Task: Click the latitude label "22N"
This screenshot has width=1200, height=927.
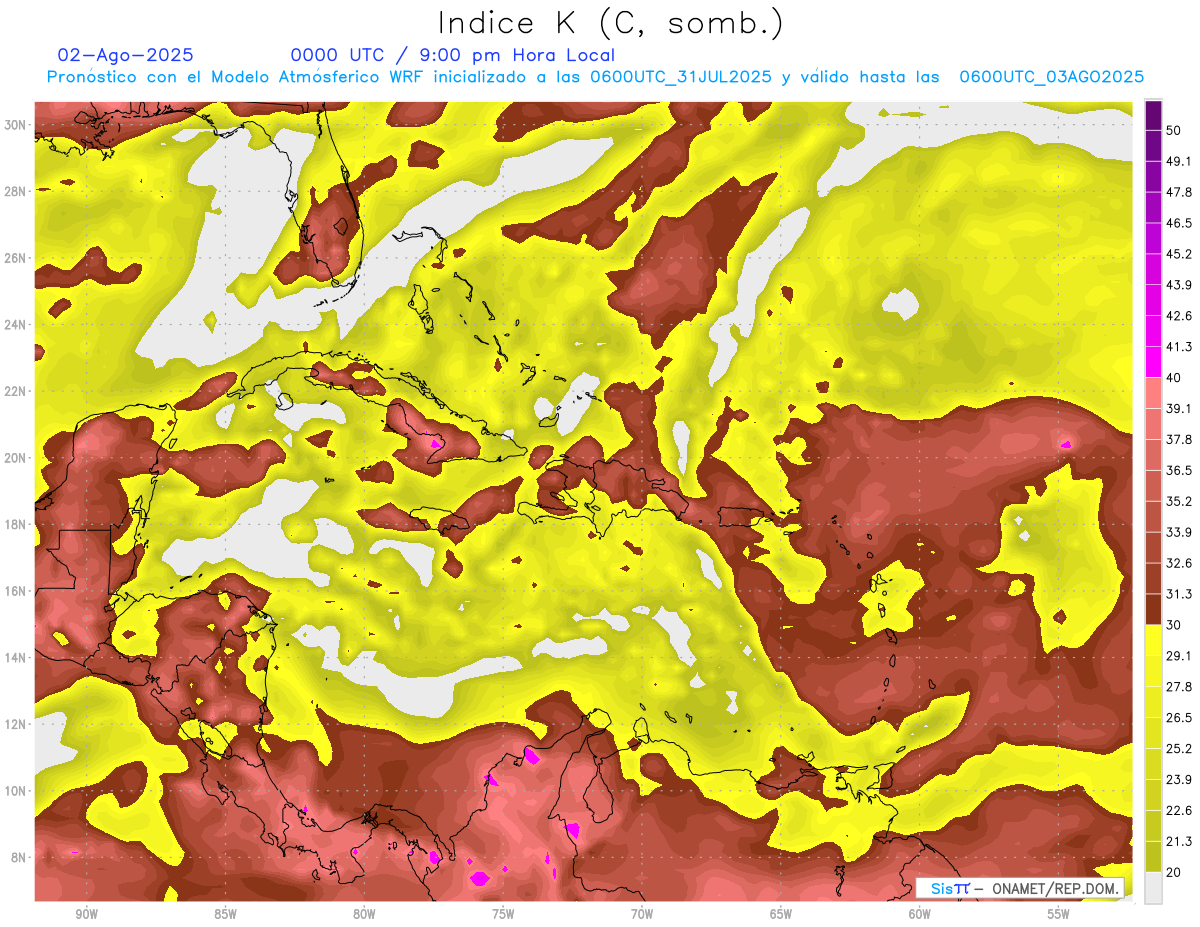Action: (x=17, y=391)
